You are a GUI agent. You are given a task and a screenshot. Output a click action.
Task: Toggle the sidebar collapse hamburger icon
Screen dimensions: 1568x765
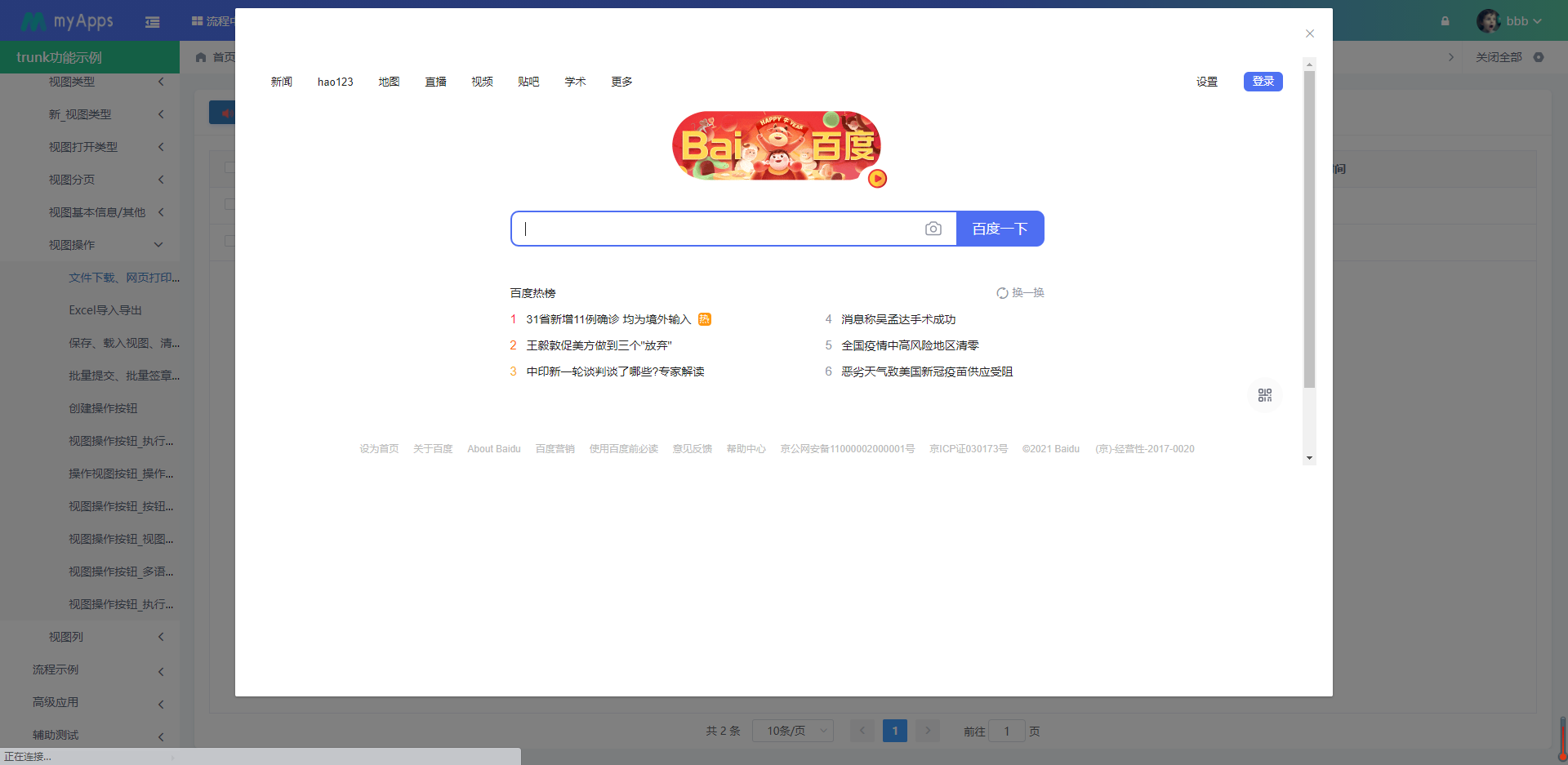point(152,22)
